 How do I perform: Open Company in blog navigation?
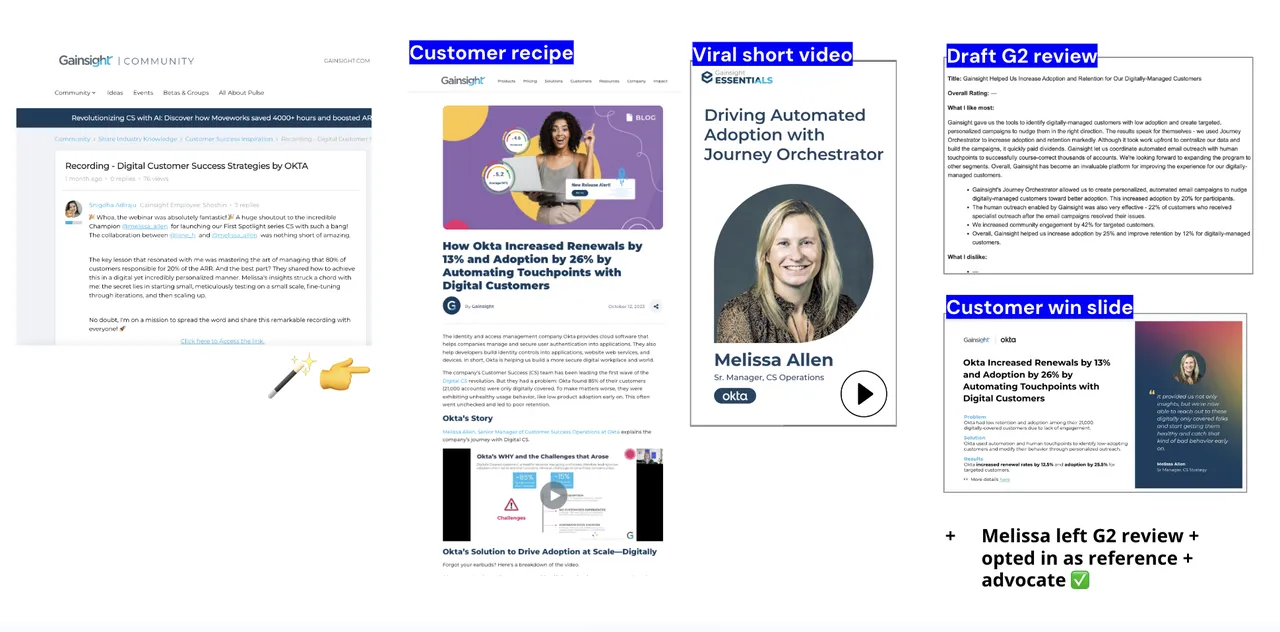pyautogui.click(x=636, y=81)
